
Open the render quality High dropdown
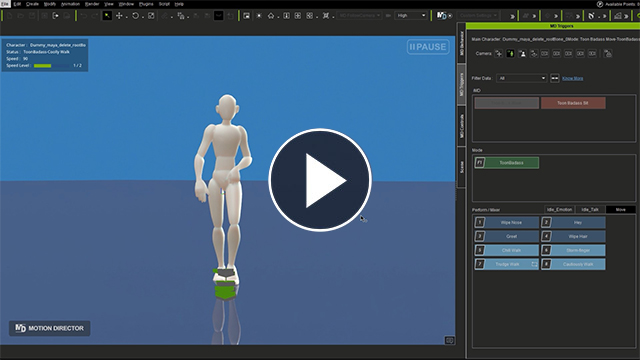click(x=411, y=16)
